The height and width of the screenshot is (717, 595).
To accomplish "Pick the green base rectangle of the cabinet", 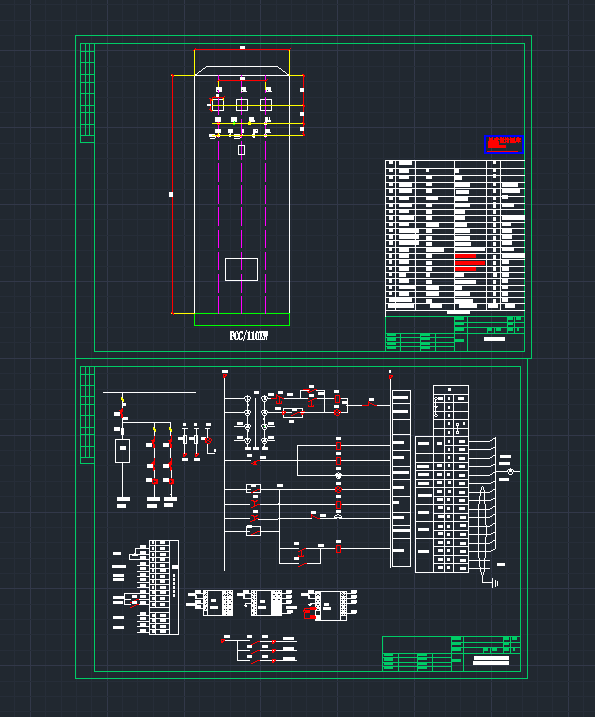I will coord(242,319).
